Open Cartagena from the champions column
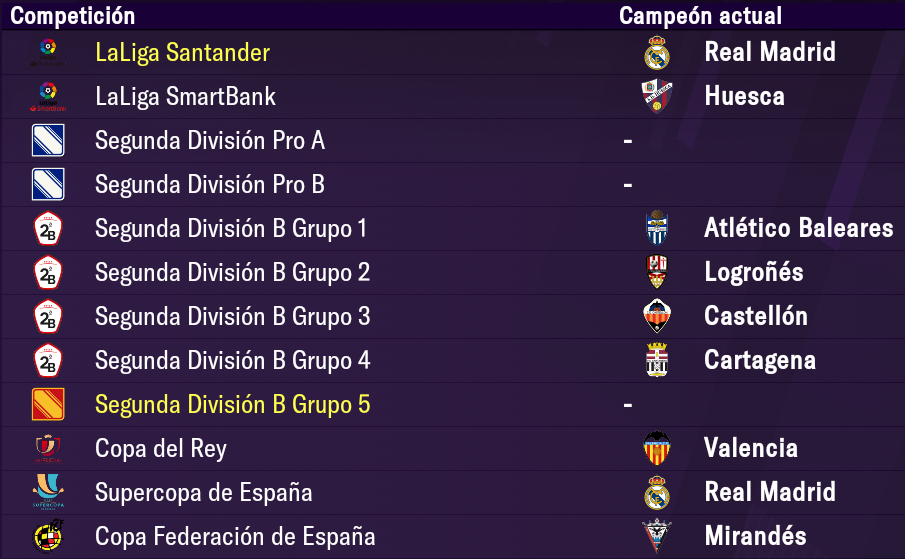The height and width of the screenshot is (559, 905). pos(760,361)
